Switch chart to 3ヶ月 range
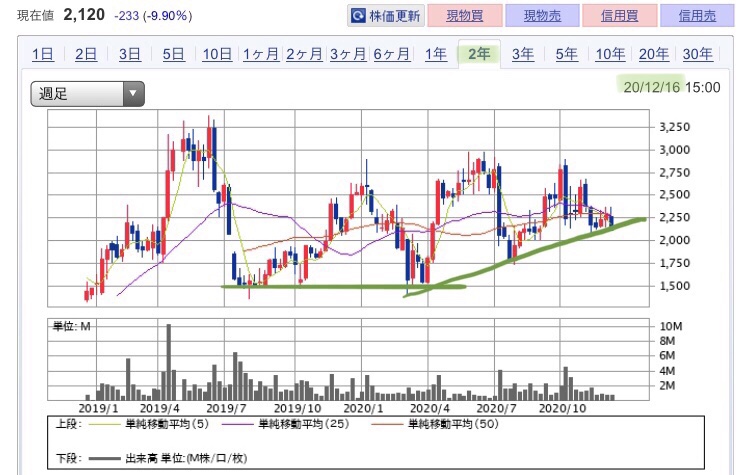 click(348, 54)
